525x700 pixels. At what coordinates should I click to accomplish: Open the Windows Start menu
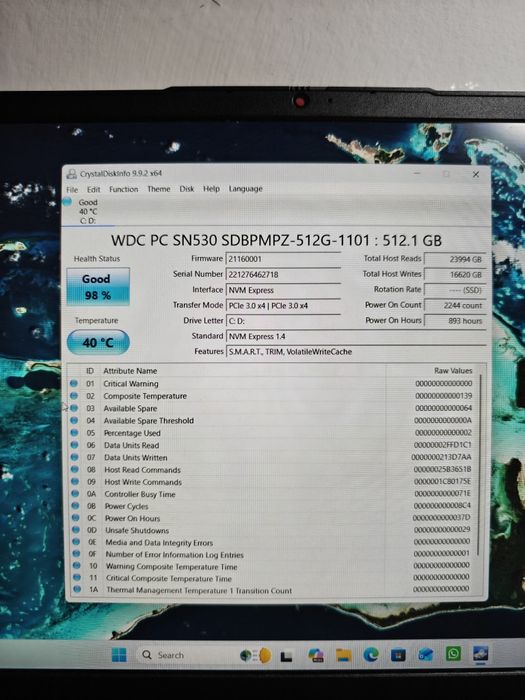click(x=119, y=655)
